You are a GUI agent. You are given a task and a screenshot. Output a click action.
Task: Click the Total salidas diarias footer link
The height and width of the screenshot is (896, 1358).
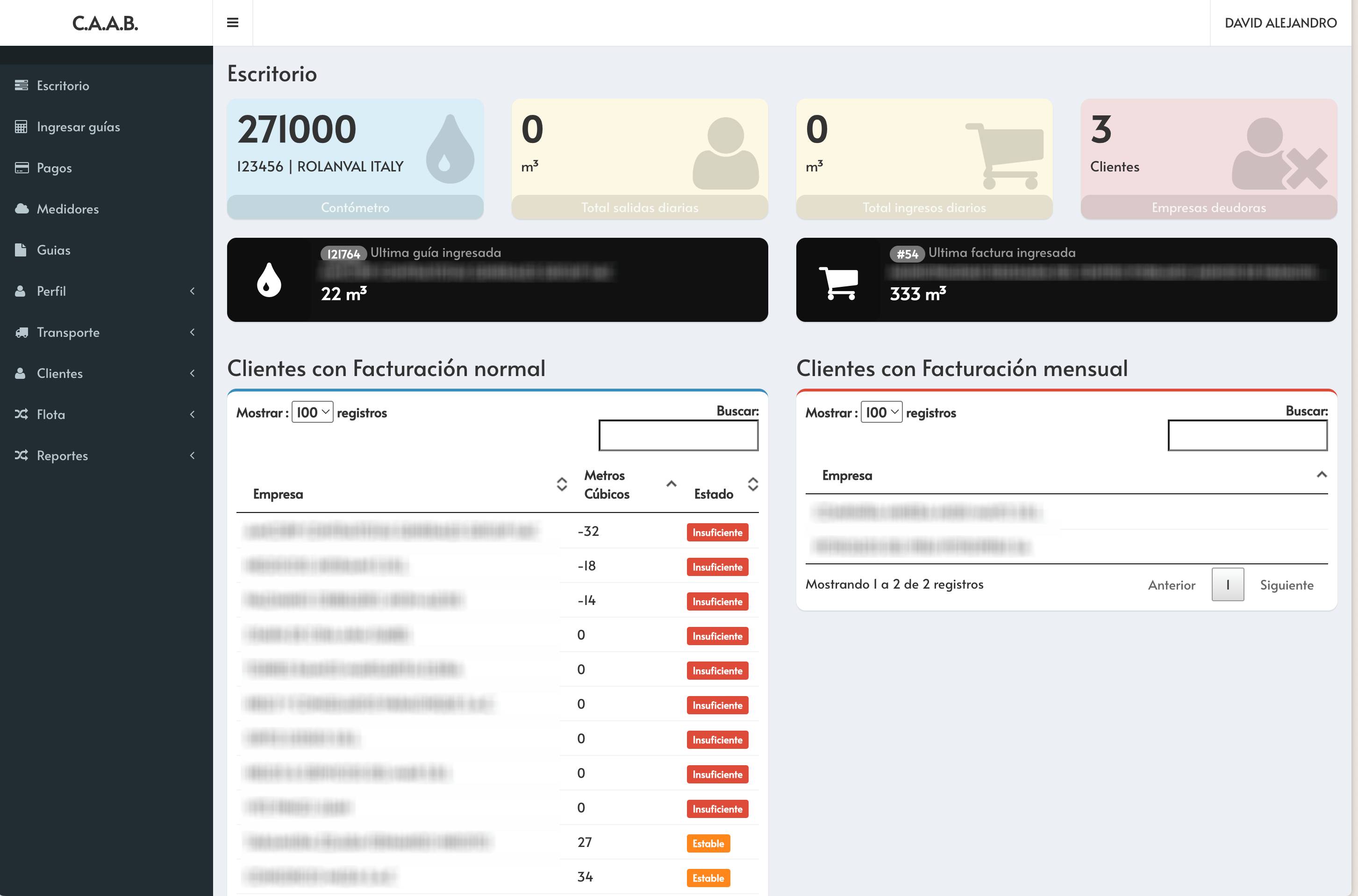click(640, 207)
